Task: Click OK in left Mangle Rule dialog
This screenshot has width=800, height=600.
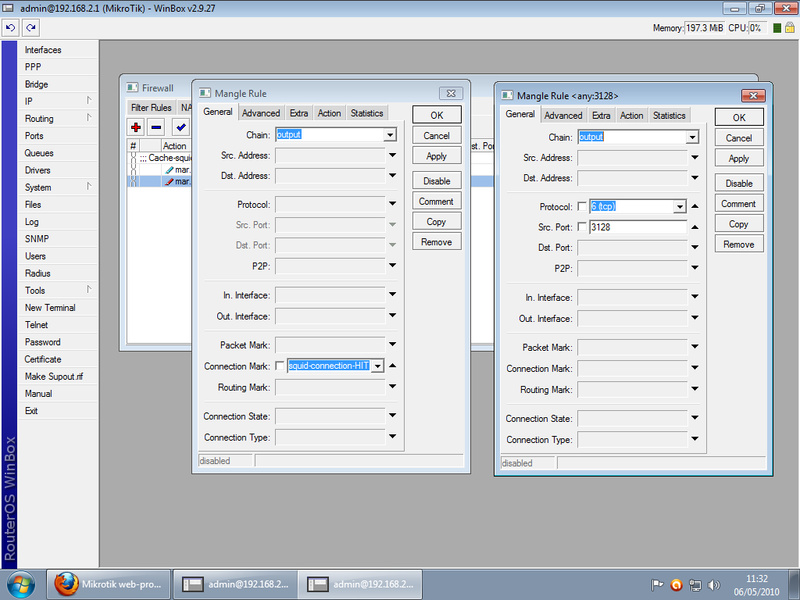Action: tap(437, 115)
